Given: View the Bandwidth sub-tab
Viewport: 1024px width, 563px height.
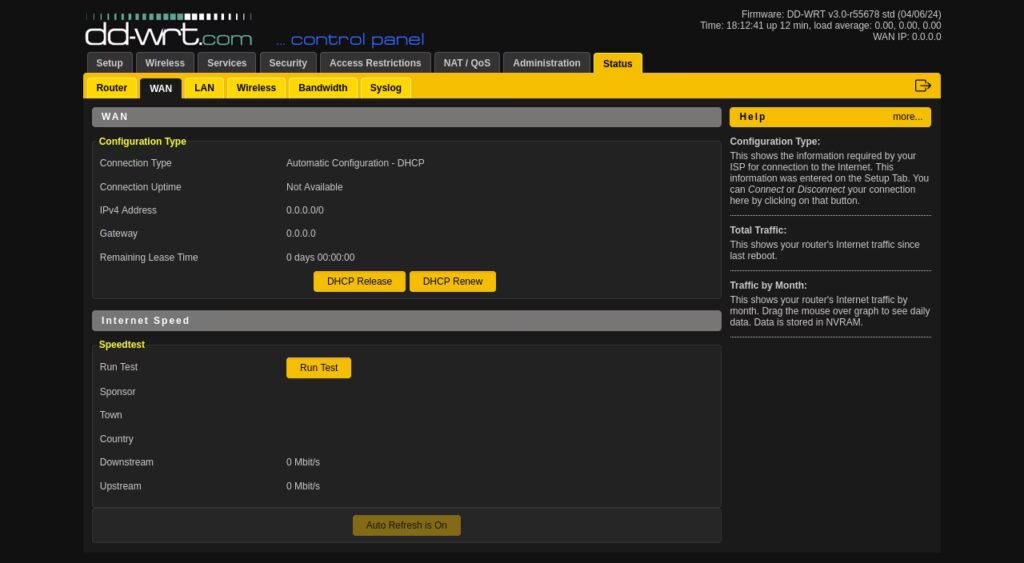Looking at the screenshot, I should point(323,88).
